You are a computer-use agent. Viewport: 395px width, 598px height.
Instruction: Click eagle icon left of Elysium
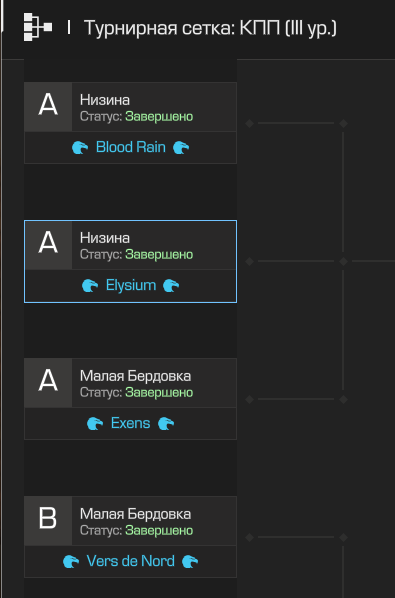click(90, 286)
